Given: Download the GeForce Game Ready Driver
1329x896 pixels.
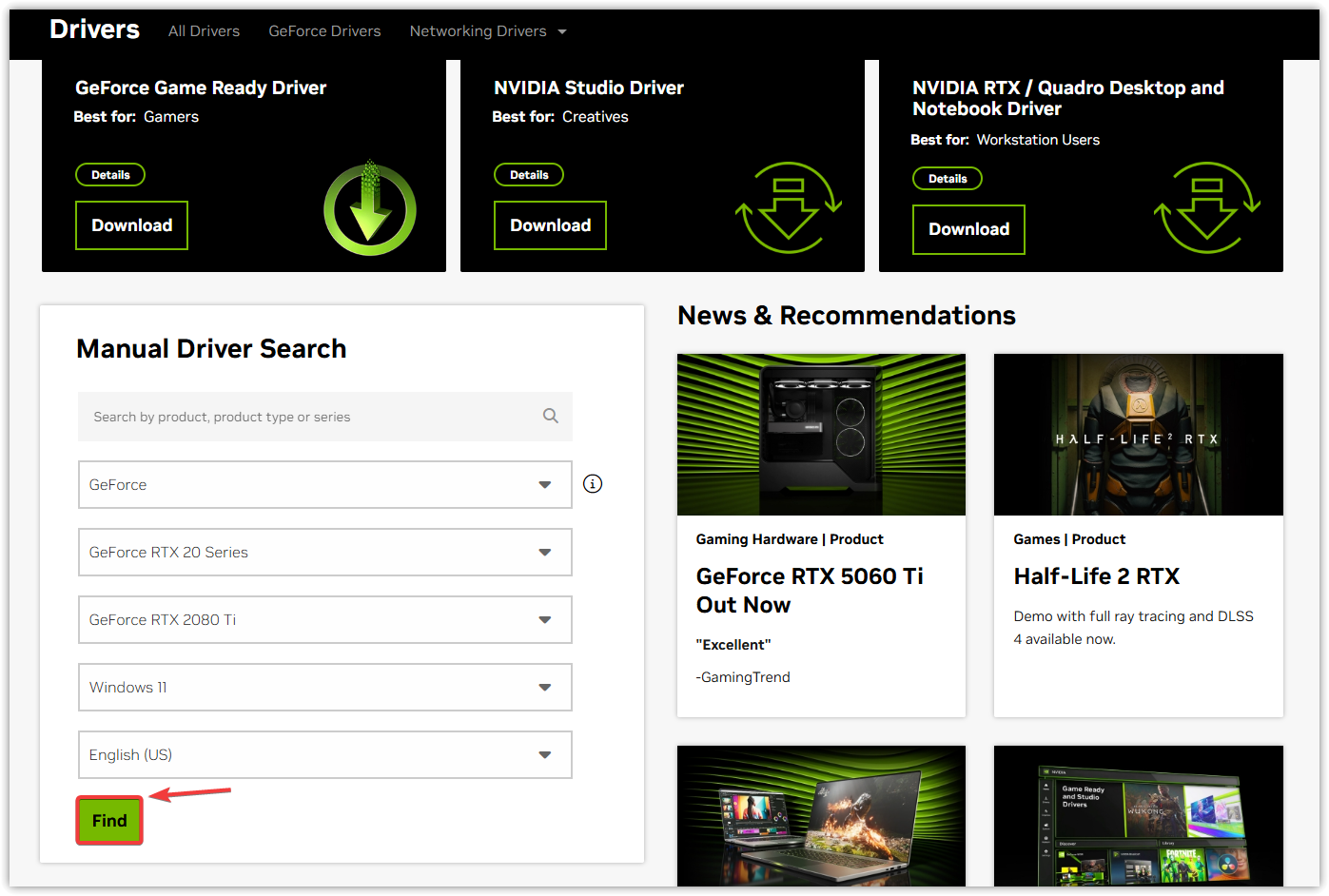Looking at the screenshot, I should point(131,225).
